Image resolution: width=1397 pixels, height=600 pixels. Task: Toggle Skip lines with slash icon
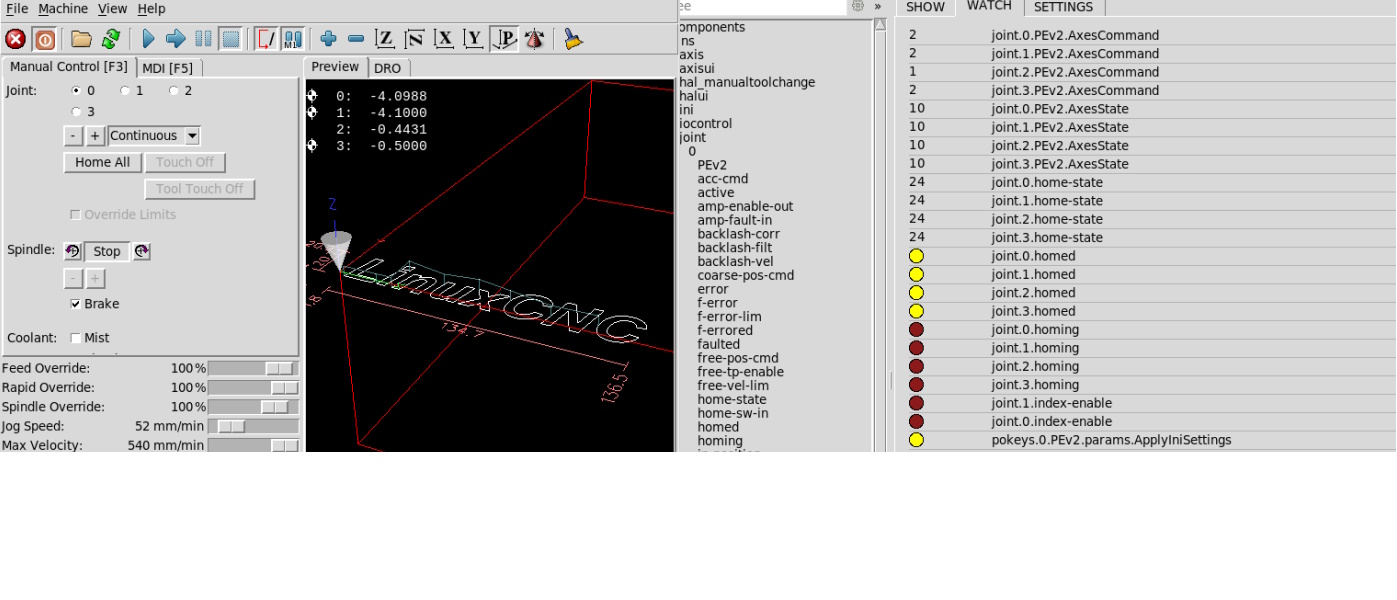click(x=266, y=39)
